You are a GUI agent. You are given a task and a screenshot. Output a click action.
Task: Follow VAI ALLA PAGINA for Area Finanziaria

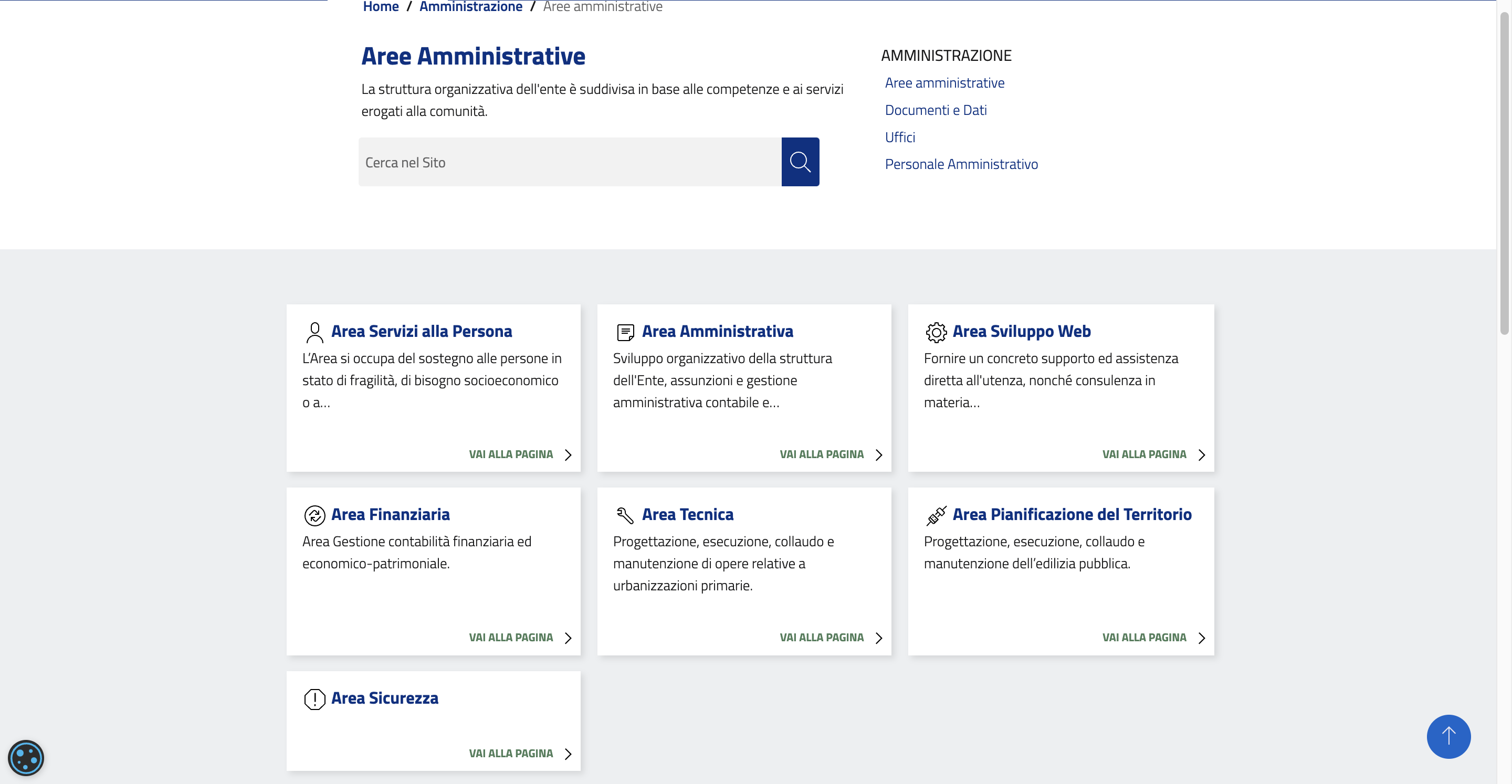pos(511,637)
